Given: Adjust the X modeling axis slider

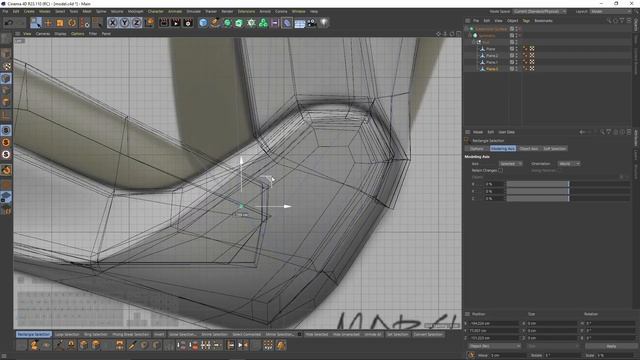Looking at the screenshot, I should pyautogui.click(x=568, y=184).
